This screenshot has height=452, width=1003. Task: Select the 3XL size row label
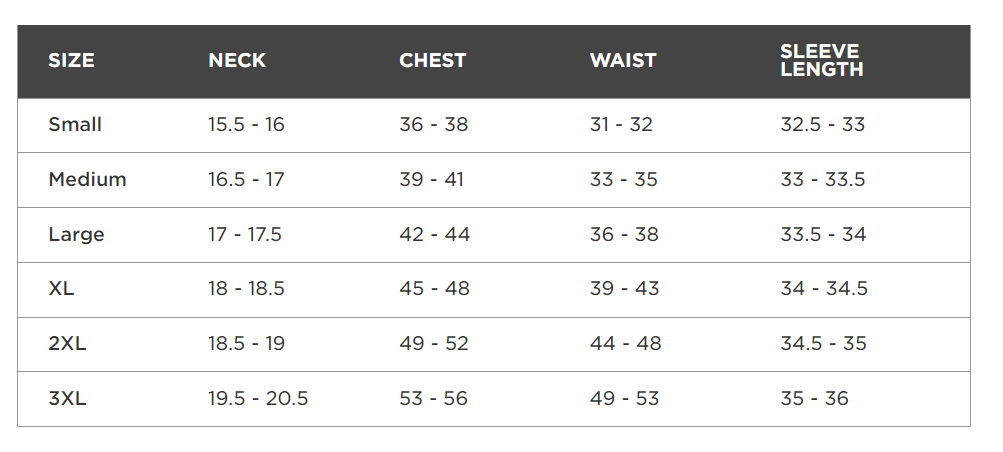[67, 399]
